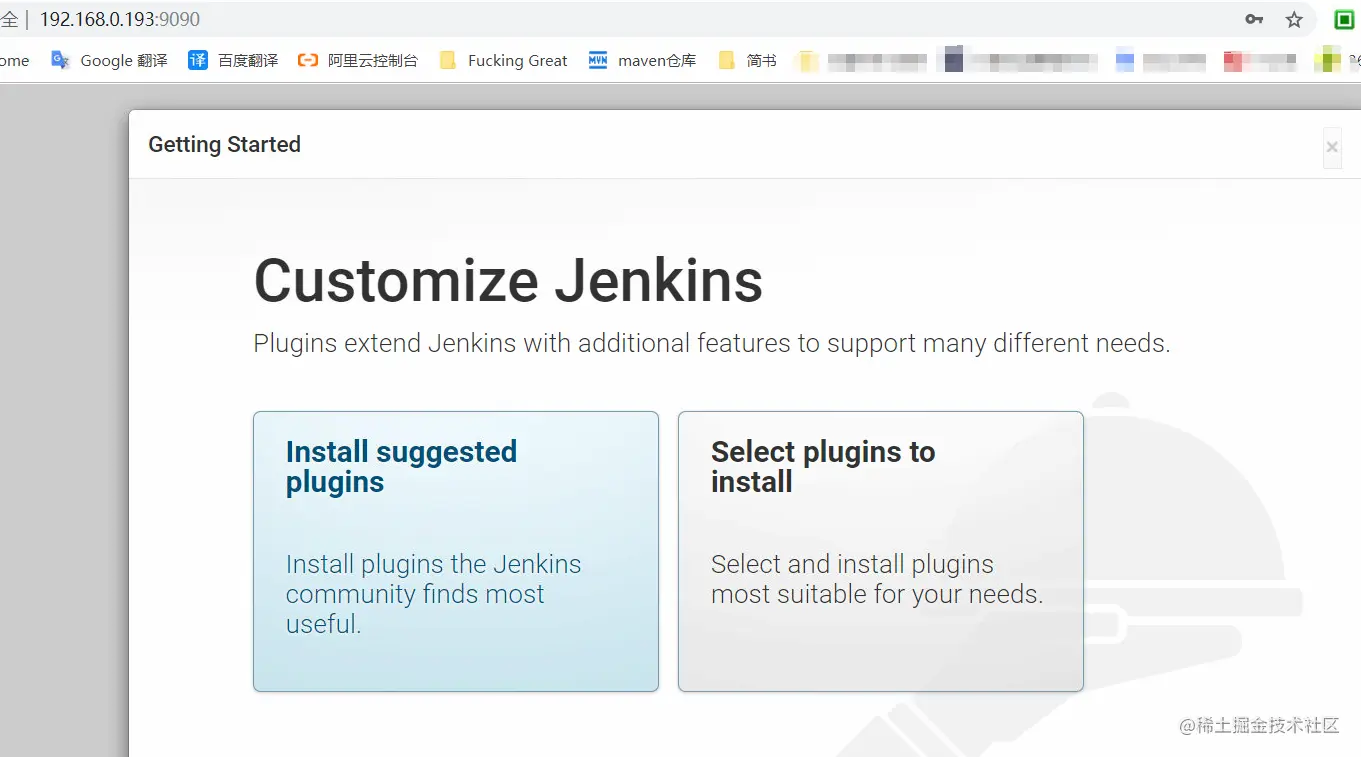
Task: Click the Customize Jenkins heading
Action: pos(508,281)
